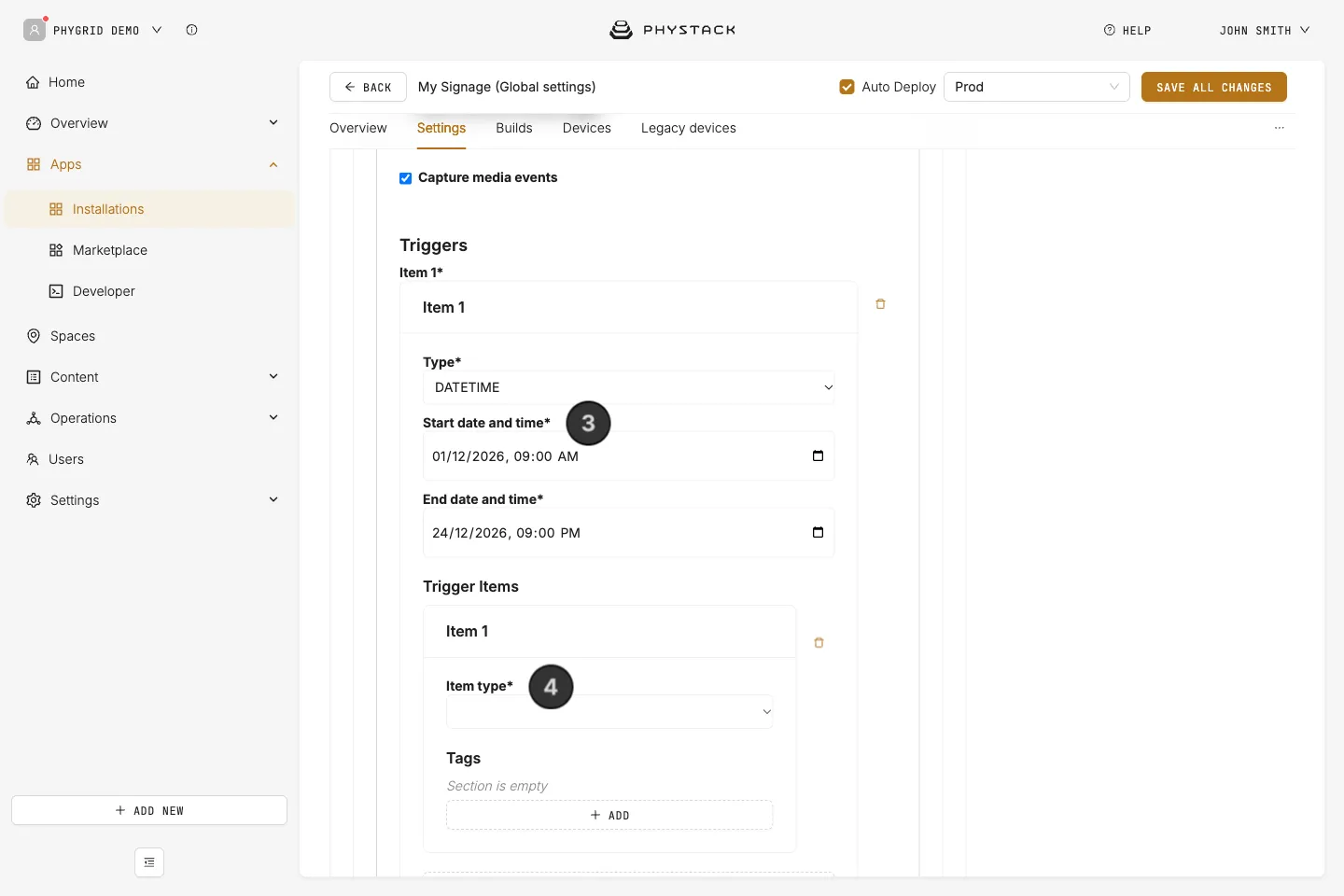
Task: Click the End date and time field
Action: (x=629, y=533)
